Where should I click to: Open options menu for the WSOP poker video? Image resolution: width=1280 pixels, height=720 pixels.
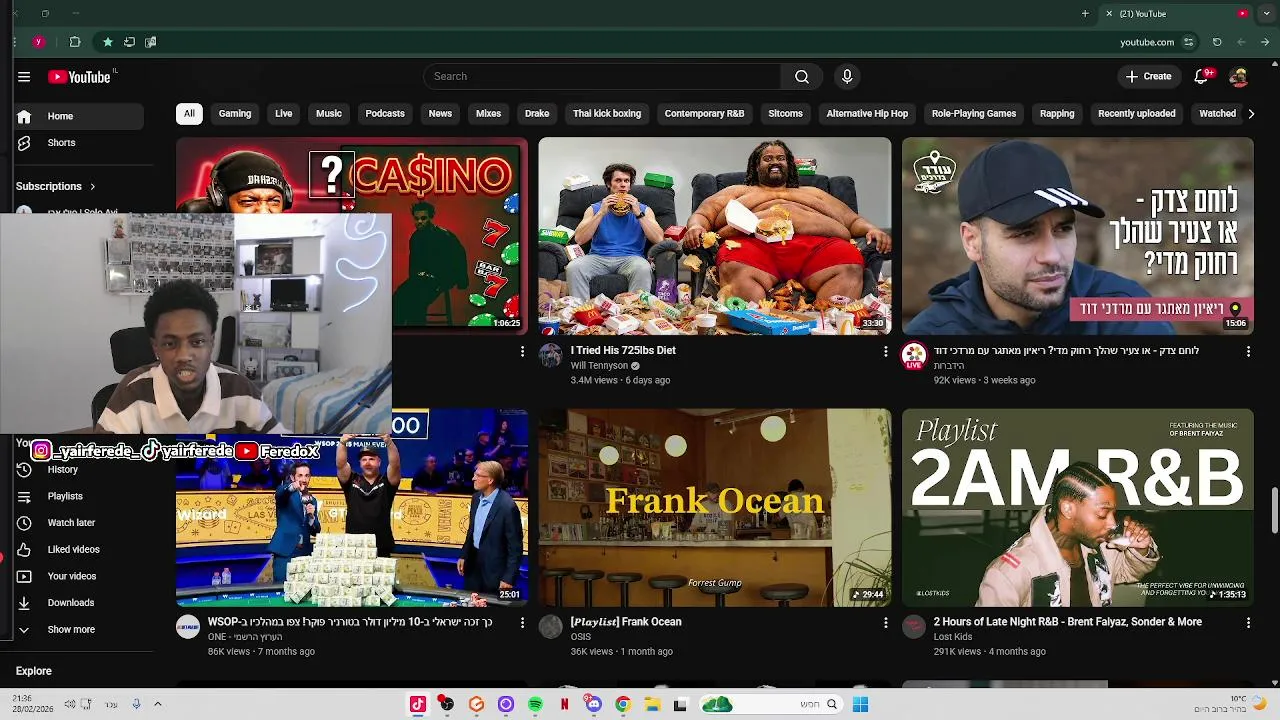coord(522,623)
